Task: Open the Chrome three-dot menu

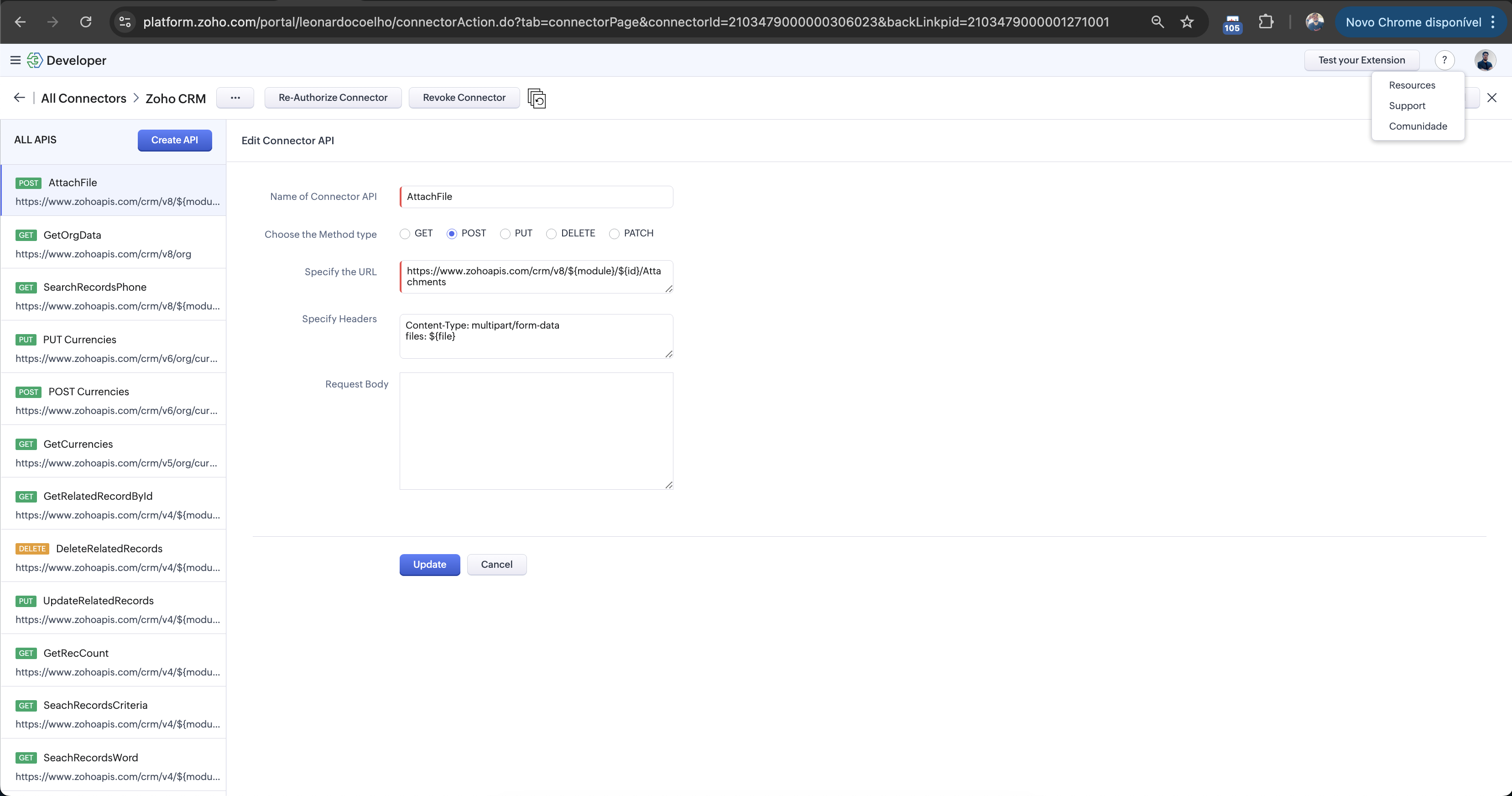Action: click(1493, 22)
